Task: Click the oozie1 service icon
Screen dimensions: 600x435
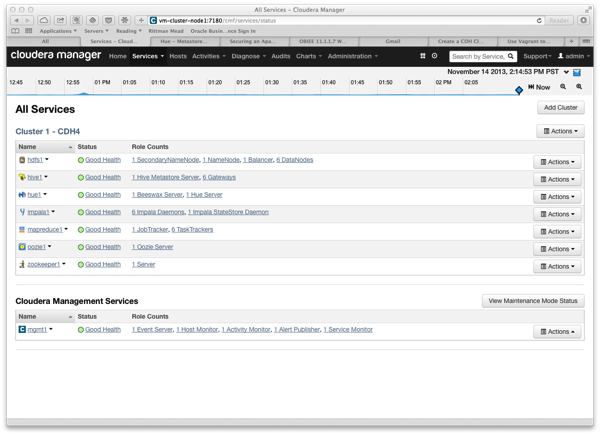Action: point(22,247)
